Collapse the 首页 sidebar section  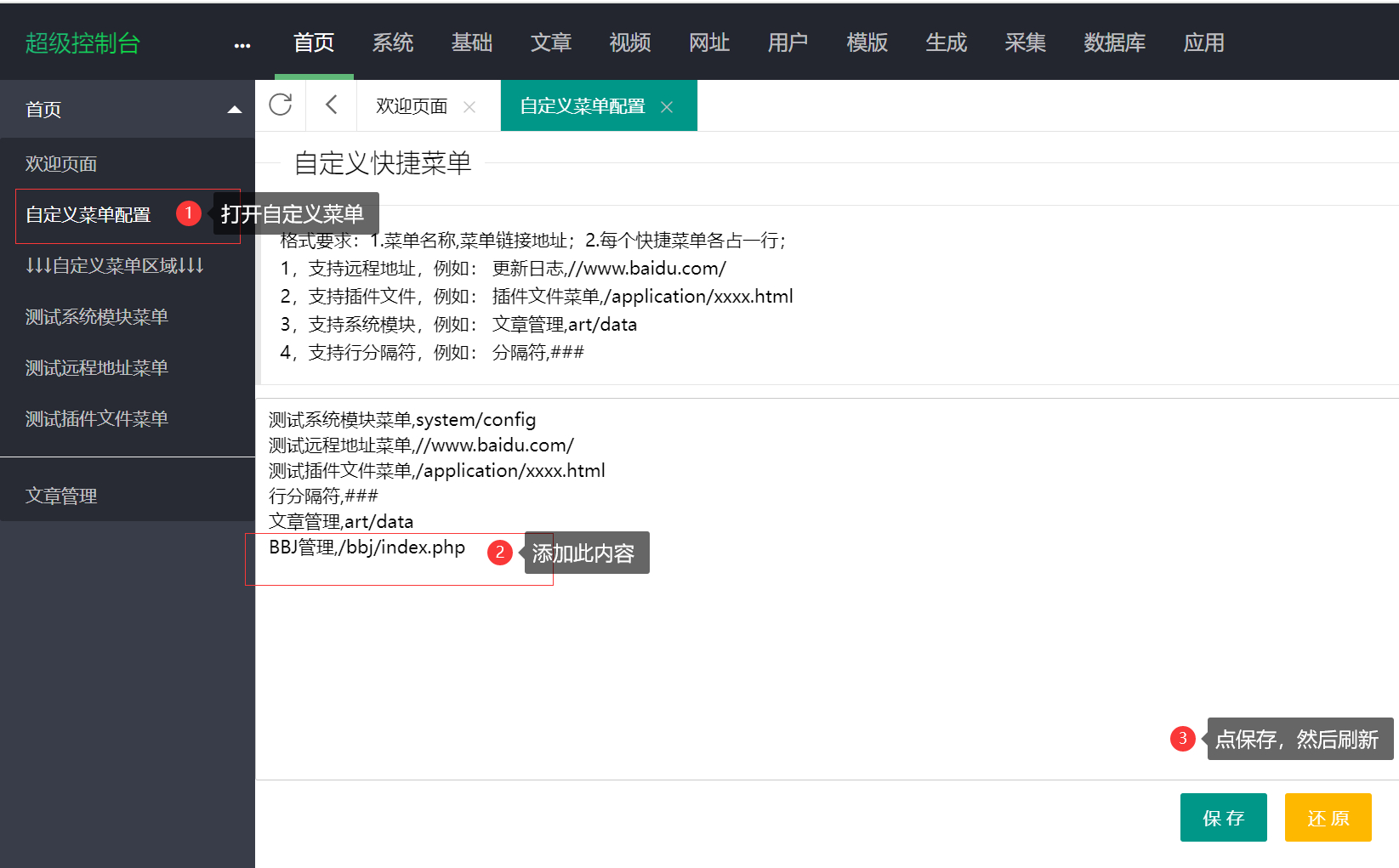coord(234,109)
